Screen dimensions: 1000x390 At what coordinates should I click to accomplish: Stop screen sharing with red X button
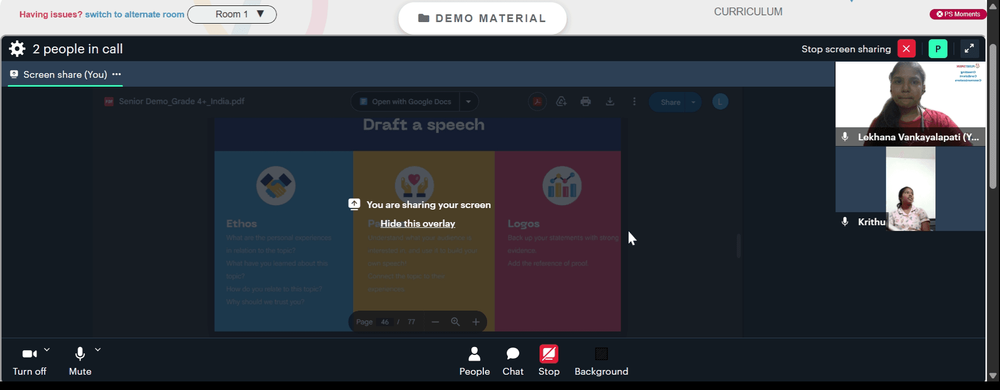pos(906,49)
